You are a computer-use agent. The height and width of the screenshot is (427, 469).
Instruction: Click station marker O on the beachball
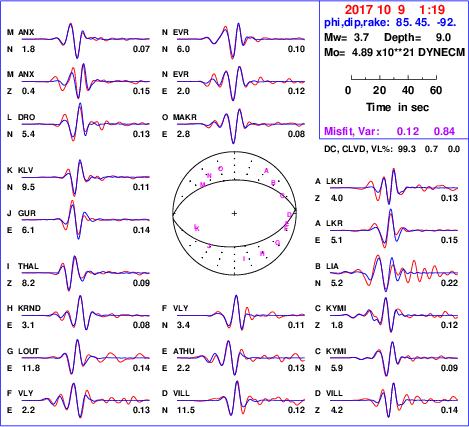pyautogui.click(x=220, y=169)
